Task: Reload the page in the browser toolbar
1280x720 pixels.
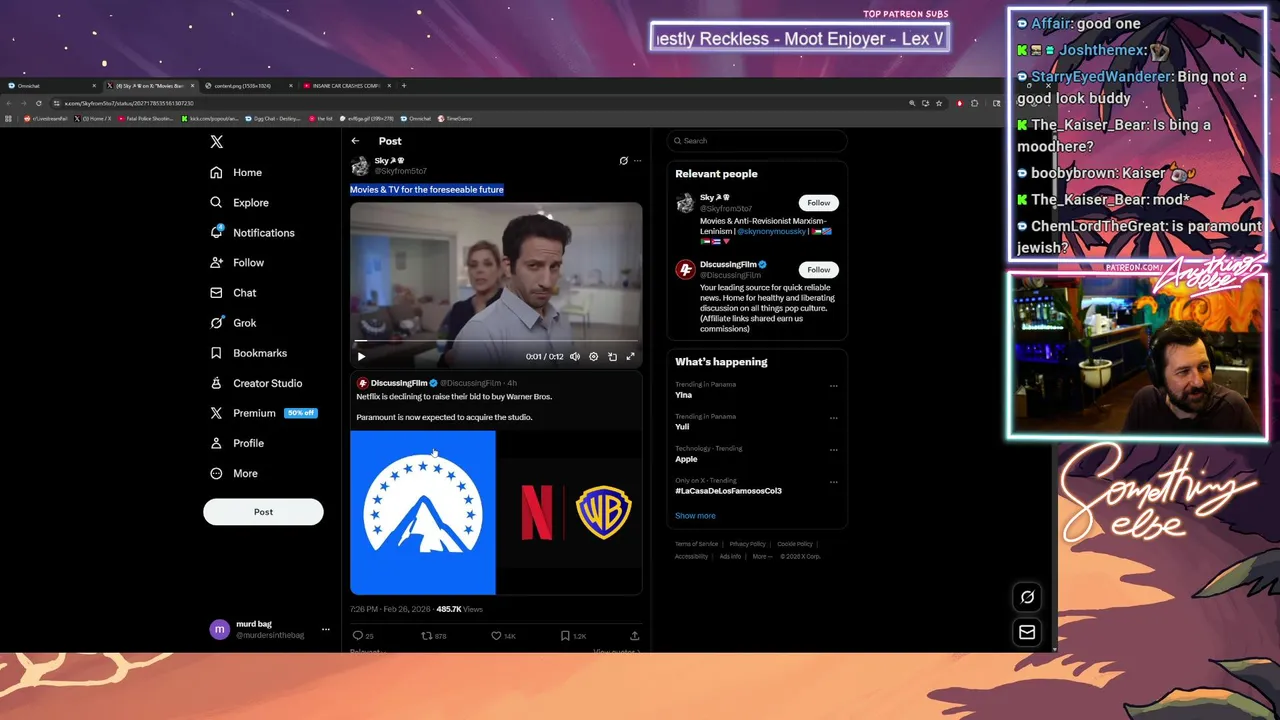Action: coord(39,103)
